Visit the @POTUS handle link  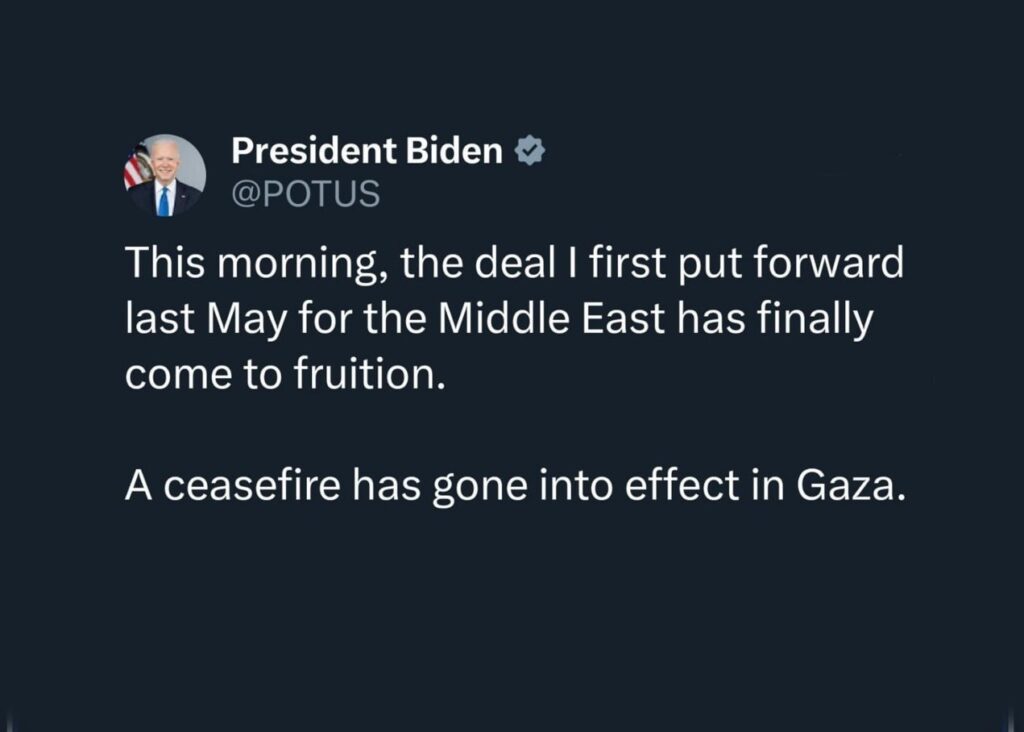306,194
